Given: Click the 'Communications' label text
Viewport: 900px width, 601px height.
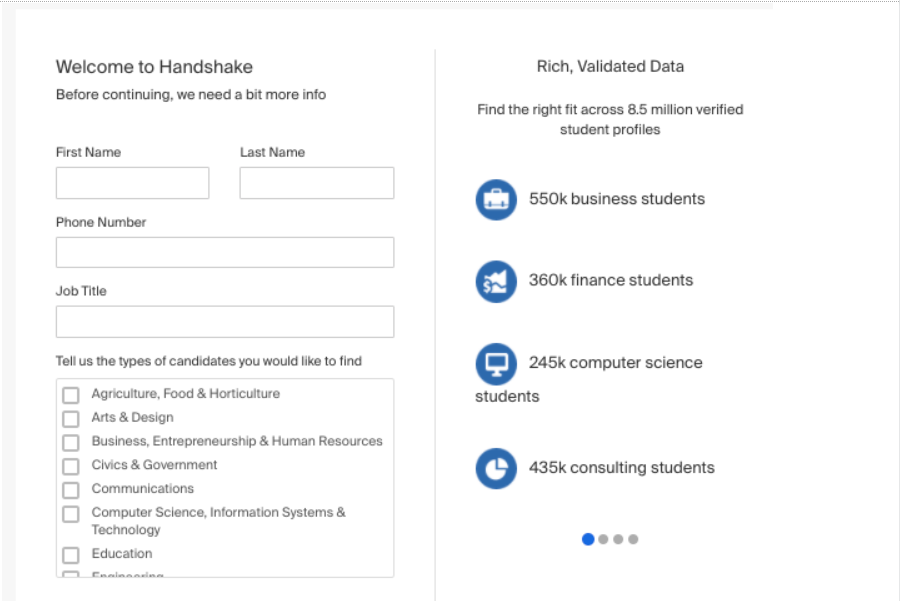Looking at the screenshot, I should click(143, 488).
